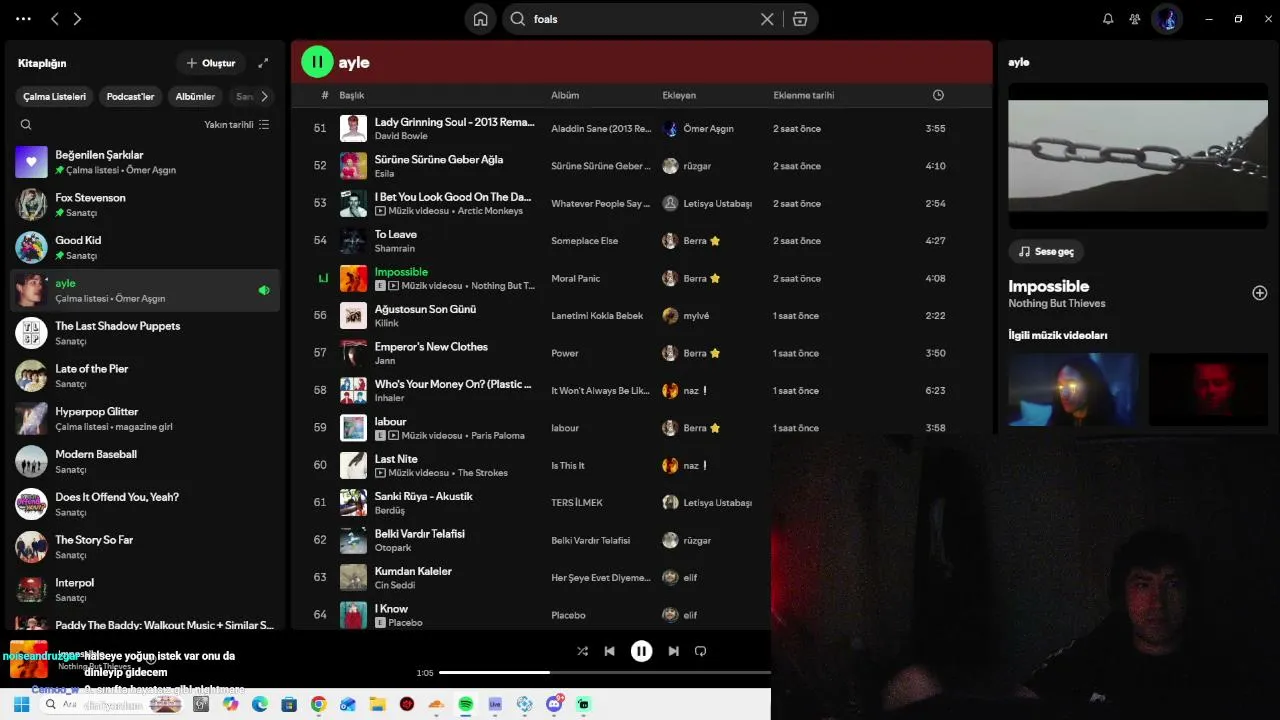Open the Is This It album link
The width and height of the screenshot is (1280, 720).
tap(568, 465)
